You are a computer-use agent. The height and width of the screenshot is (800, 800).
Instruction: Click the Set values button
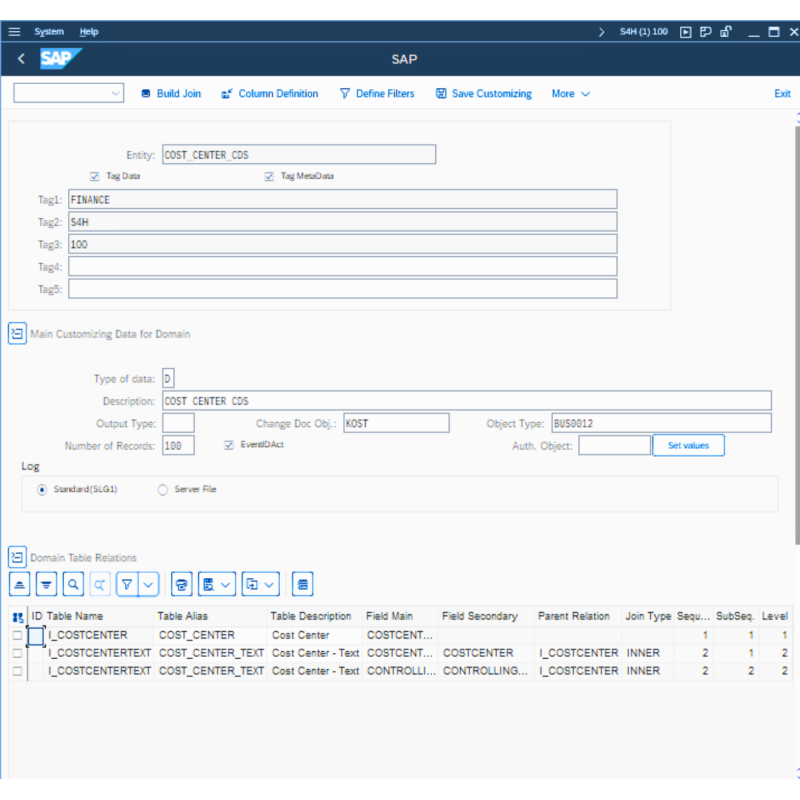[688, 445]
